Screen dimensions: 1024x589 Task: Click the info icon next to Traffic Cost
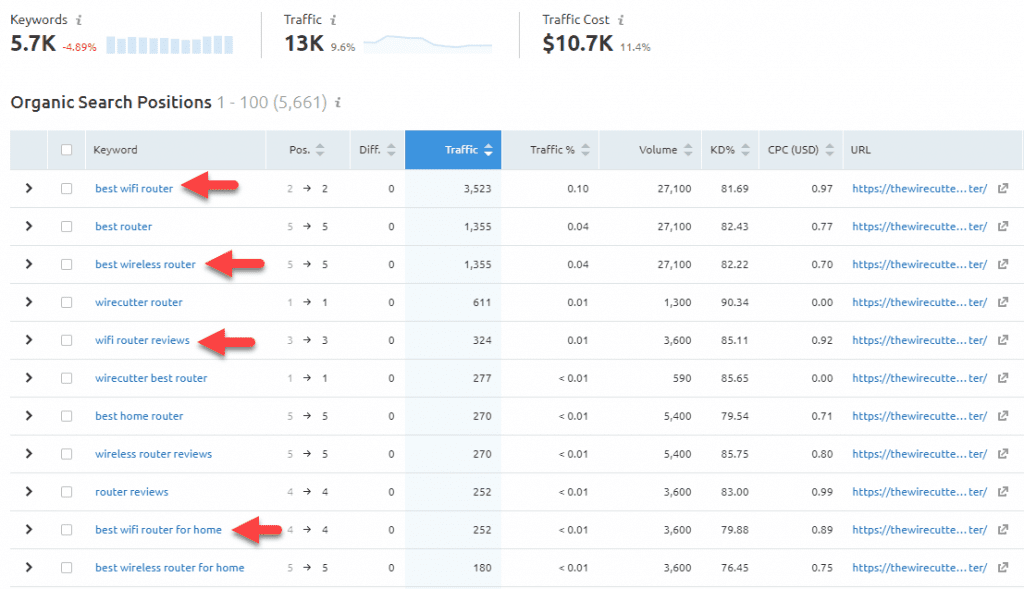(x=622, y=18)
